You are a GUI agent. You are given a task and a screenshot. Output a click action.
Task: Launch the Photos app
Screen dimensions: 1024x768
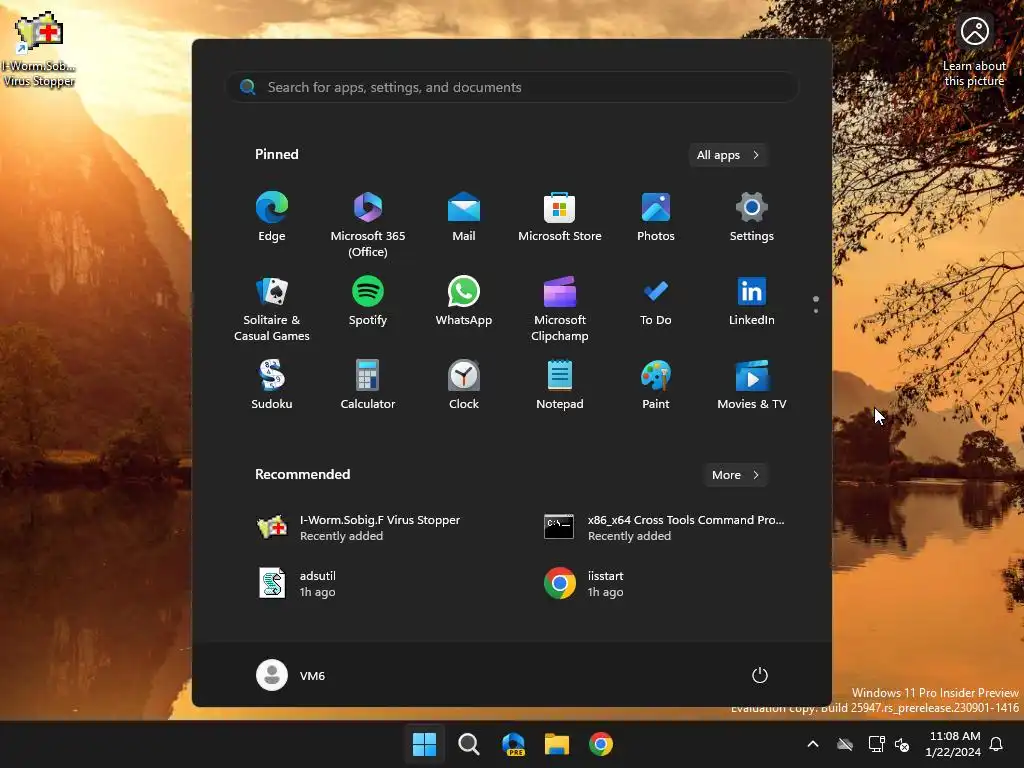coord(656,217)
